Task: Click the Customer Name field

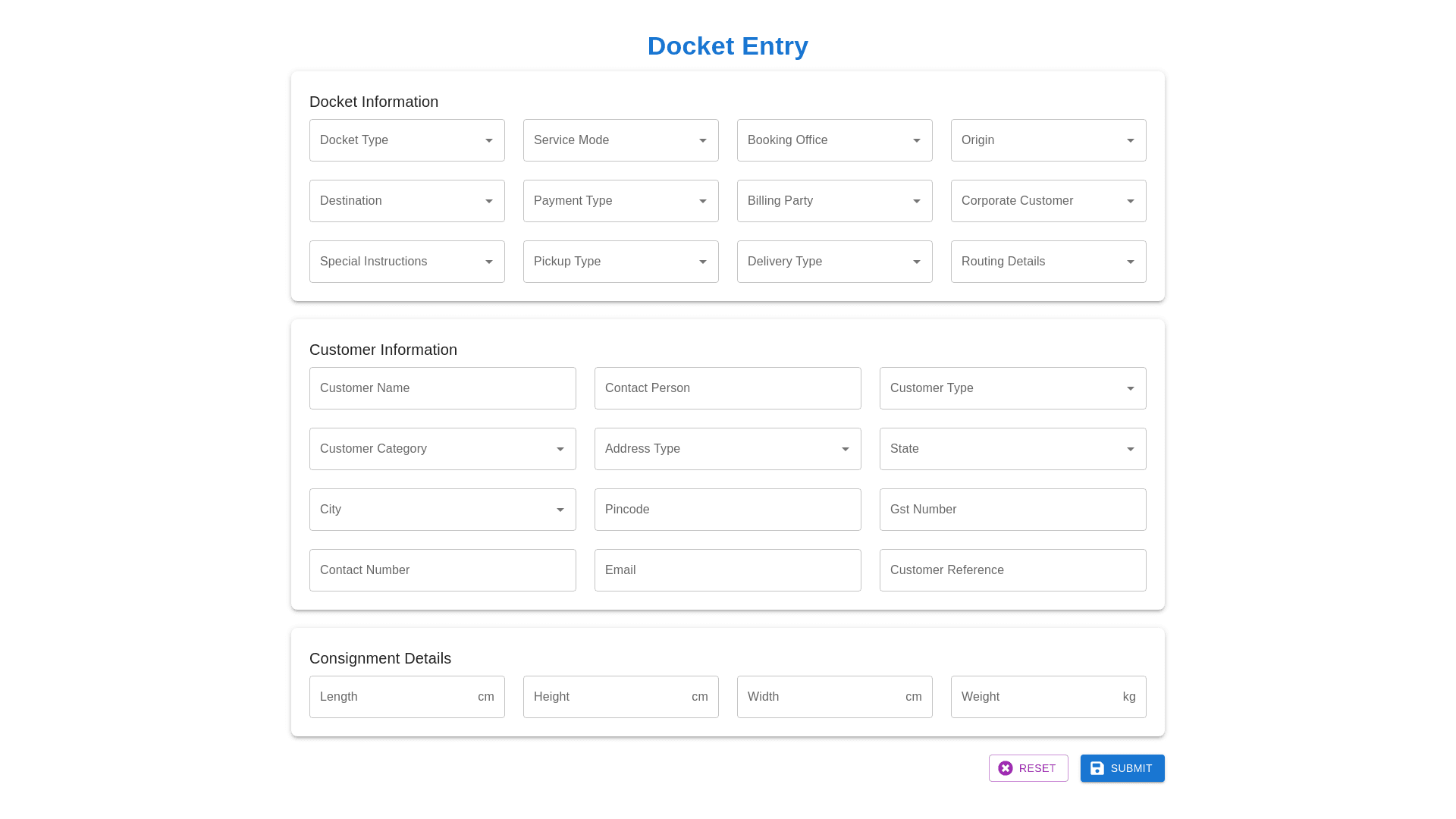Action: tap(442, 388)
